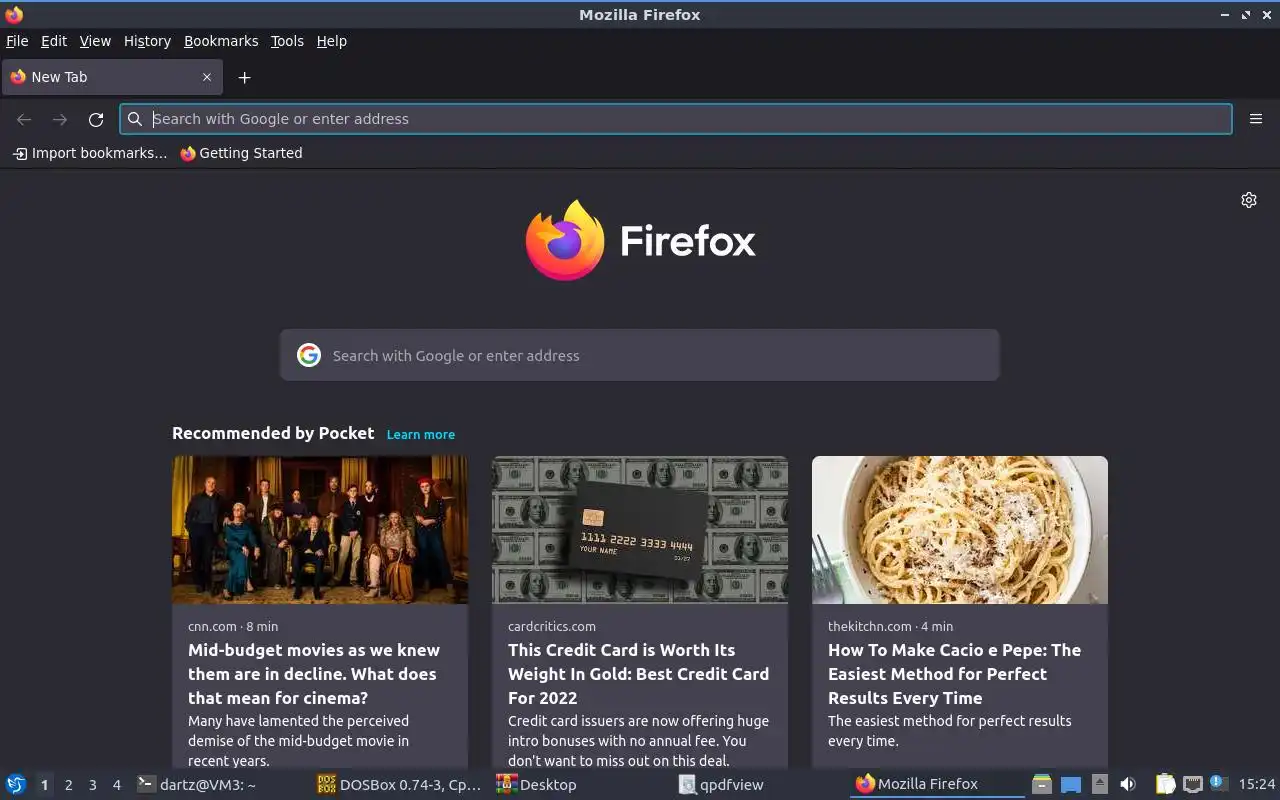Click the Mozilla Firefox taskbar entry
This screenshot has width=1280, height=800.
[938, 785]
